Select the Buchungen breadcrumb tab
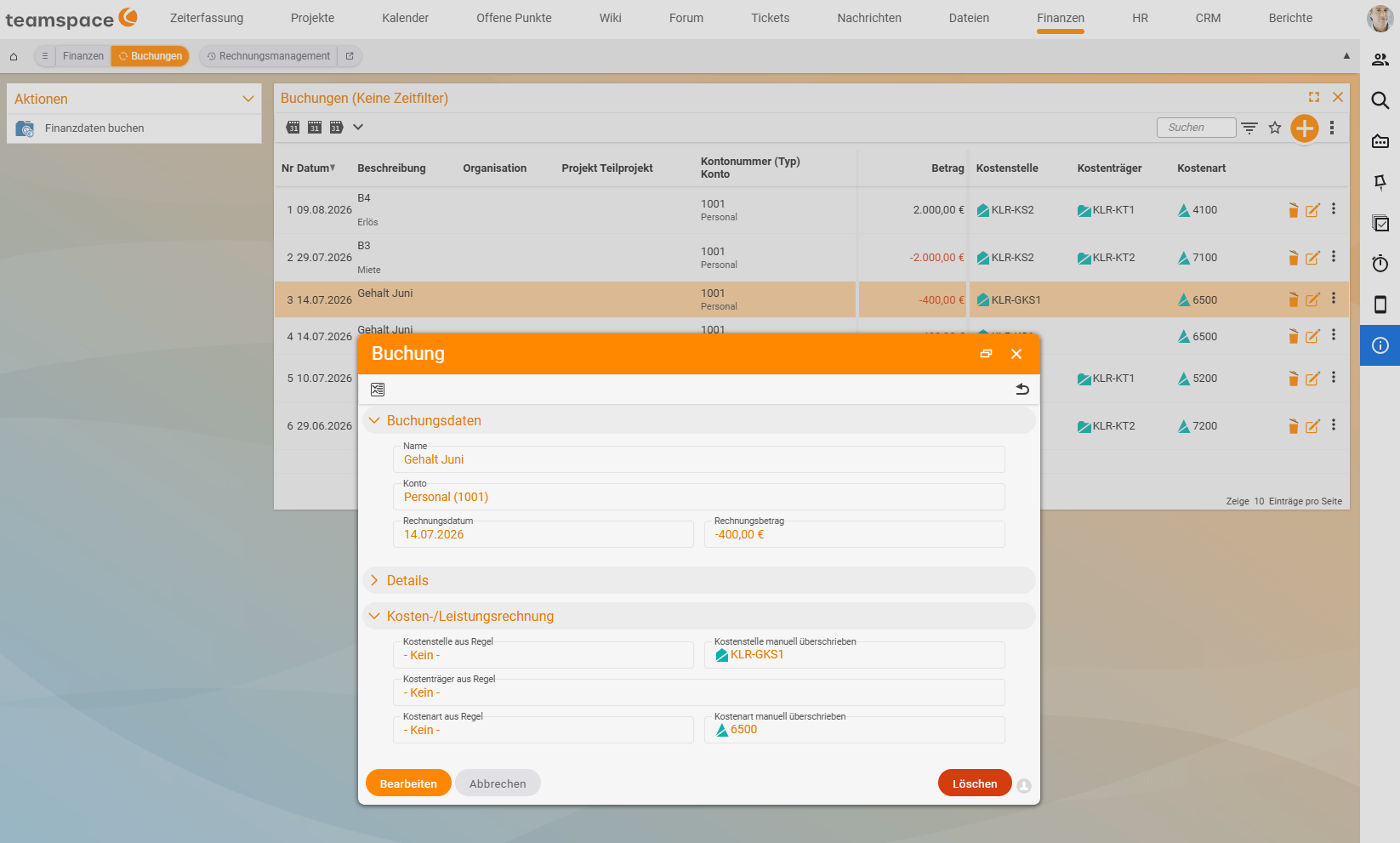Screen dimensions: 1400x843 click(x=151, y=56)
